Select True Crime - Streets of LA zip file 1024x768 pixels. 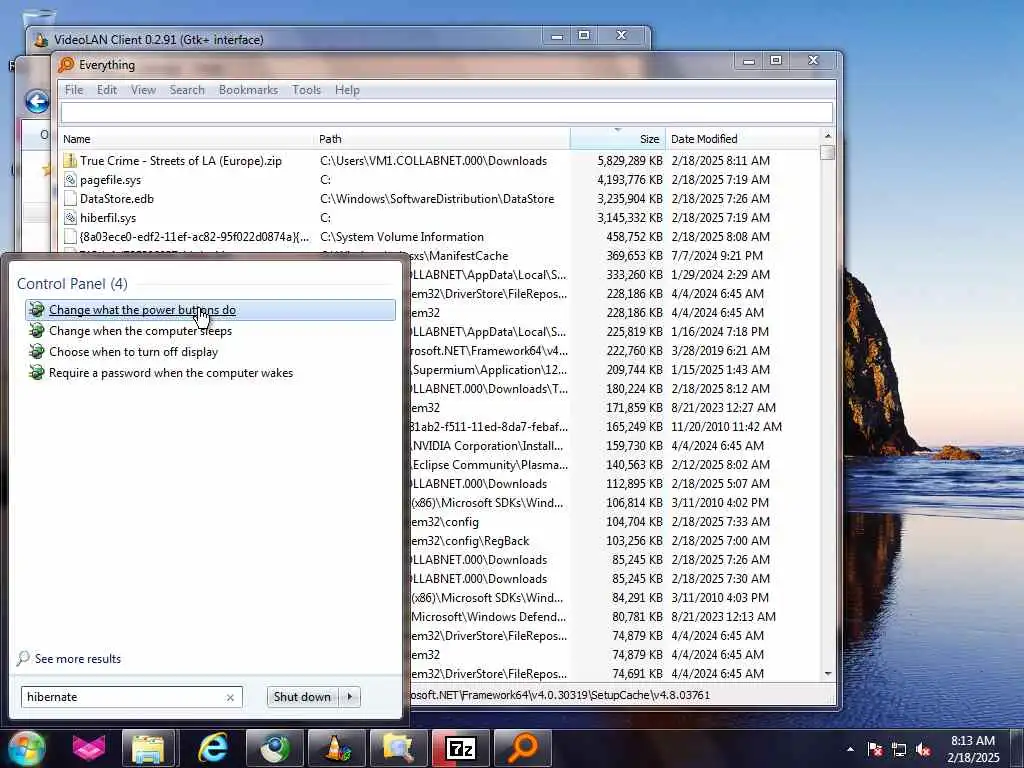pyautogui.click(x=181, y=161)
